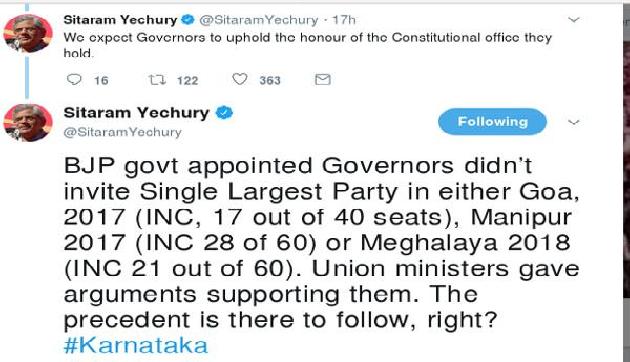Screen dimensions: 630x362
Task: Click the main tweet text about Governors
Action: pyautogui.click(x=321, y=243)
